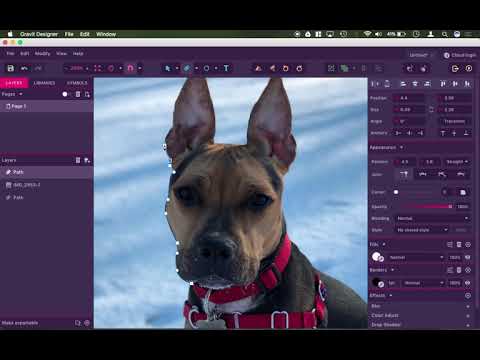This screenshot has height=360, width=480.
Task: Open the Pointer tool dropdown arrow
Action: [177, 68]
